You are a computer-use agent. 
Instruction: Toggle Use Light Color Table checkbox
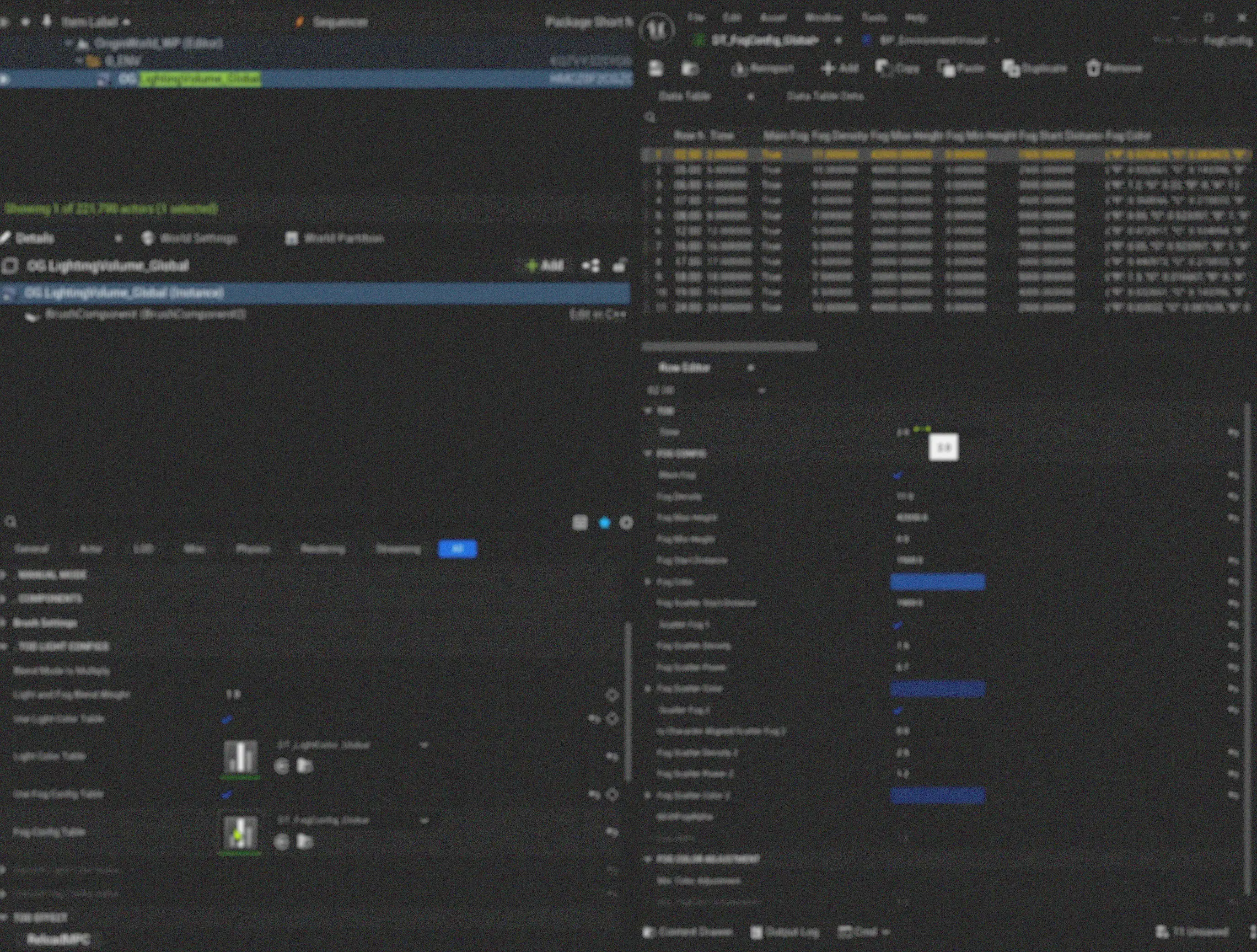click(227, 719)
